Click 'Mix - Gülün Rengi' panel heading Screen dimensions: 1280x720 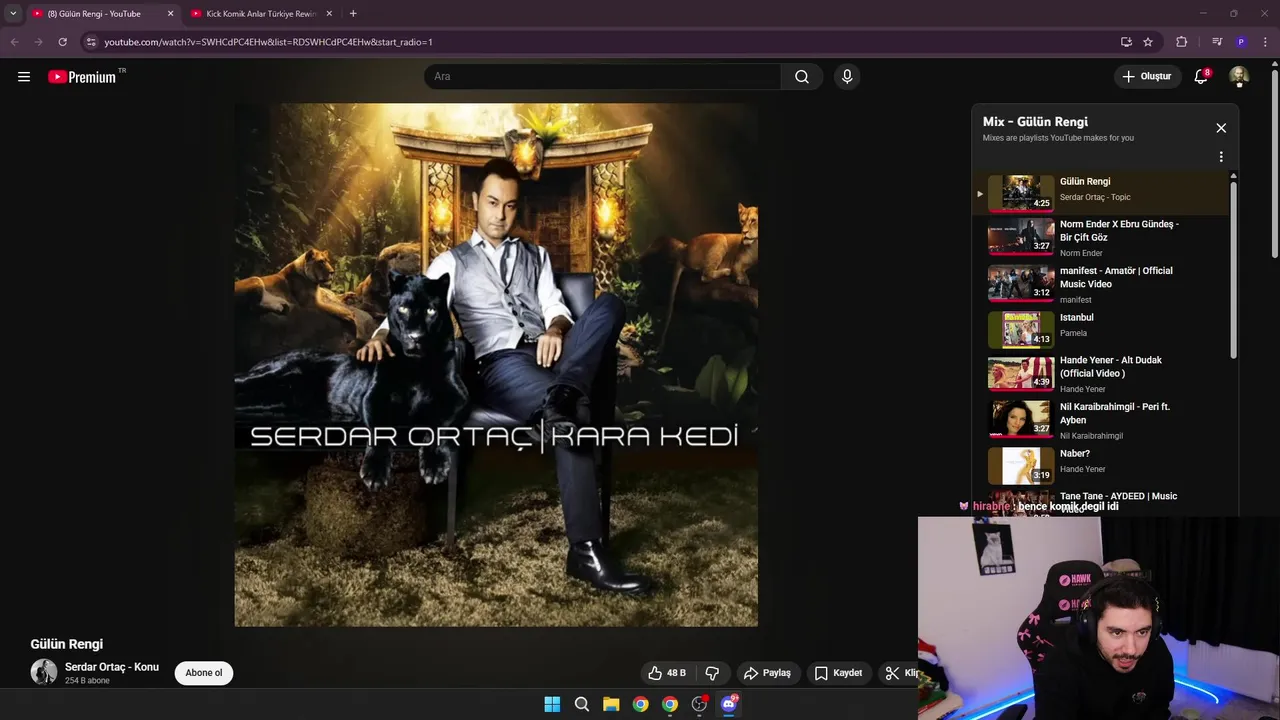pos(1035,122)
